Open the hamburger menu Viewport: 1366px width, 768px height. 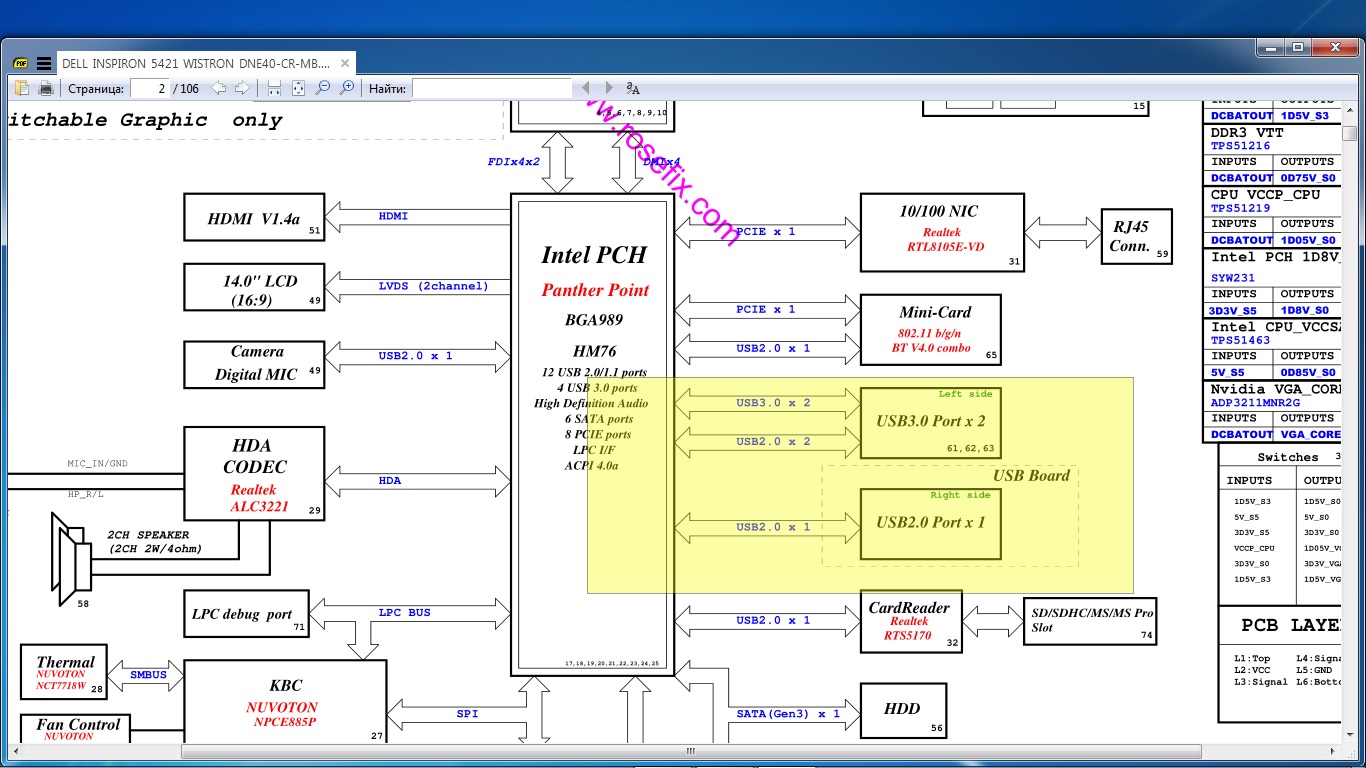tap(44, 63)
